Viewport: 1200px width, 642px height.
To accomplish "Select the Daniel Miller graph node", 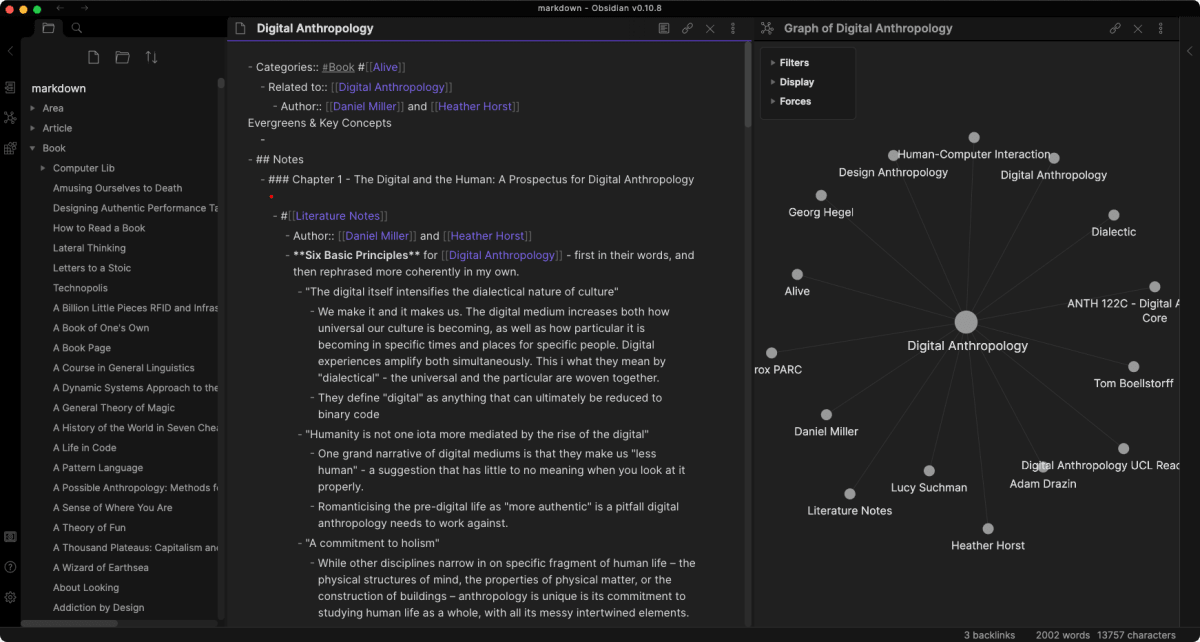I will coord(826,415).
